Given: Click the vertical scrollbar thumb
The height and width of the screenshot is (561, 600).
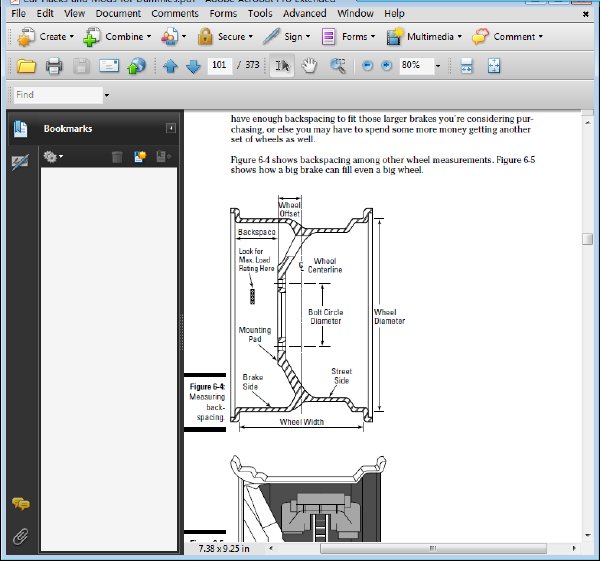Looking at the screenshot, I should point(587,239).
